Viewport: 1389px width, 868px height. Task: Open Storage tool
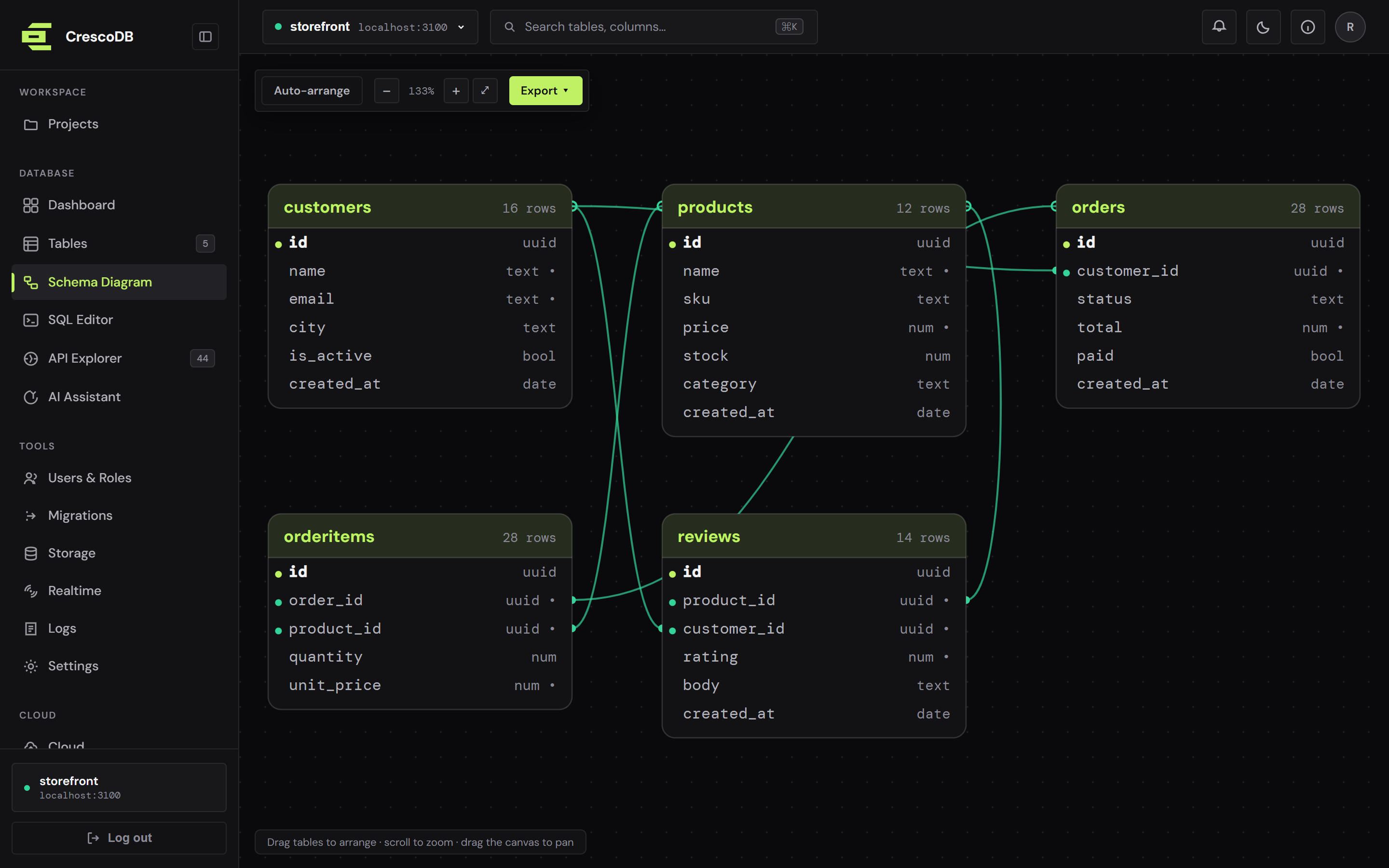tap(119, 553)
